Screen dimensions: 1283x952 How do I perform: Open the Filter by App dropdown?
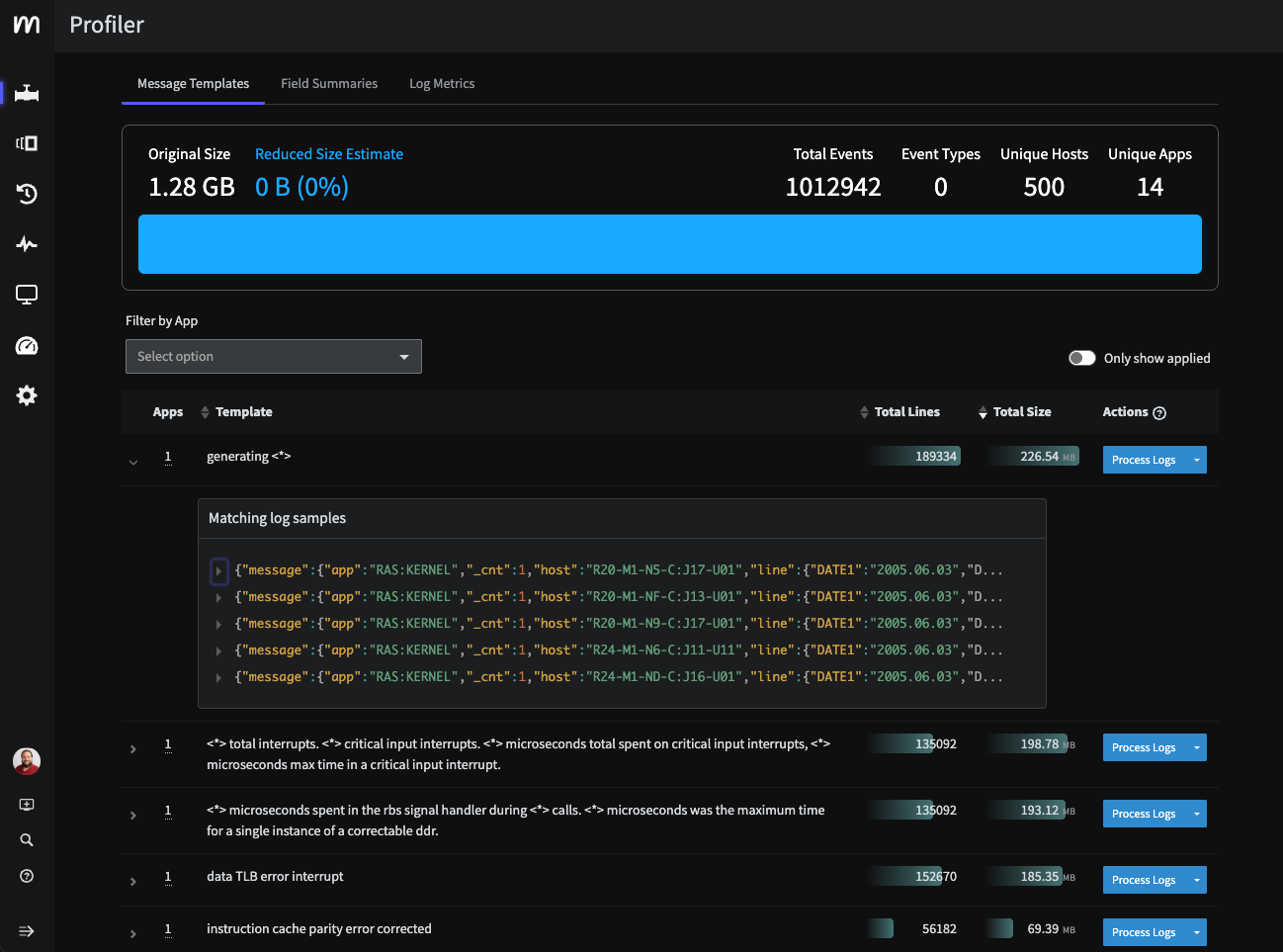tap(273, 357)
